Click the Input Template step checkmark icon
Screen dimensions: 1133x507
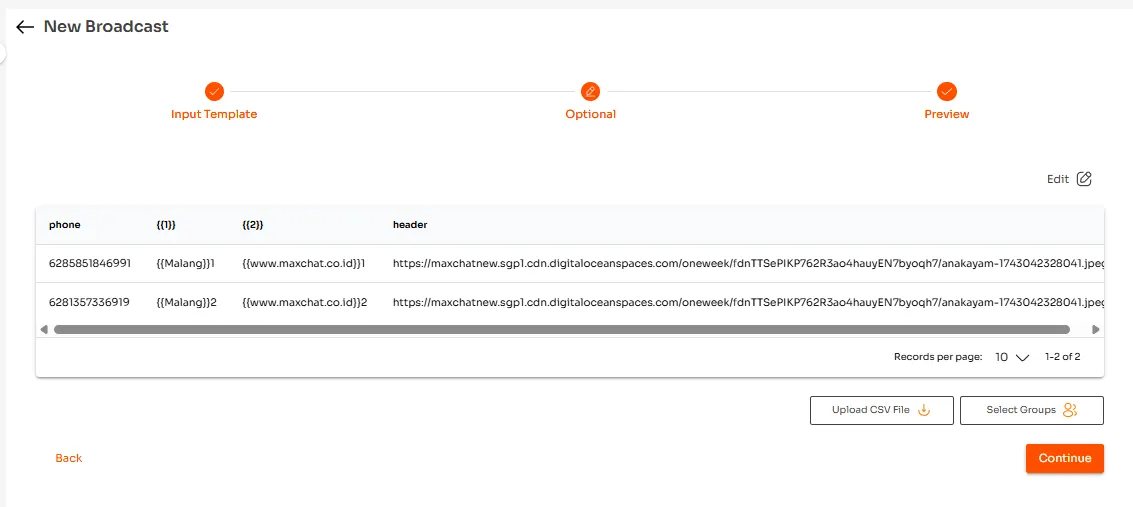point(214,91)
